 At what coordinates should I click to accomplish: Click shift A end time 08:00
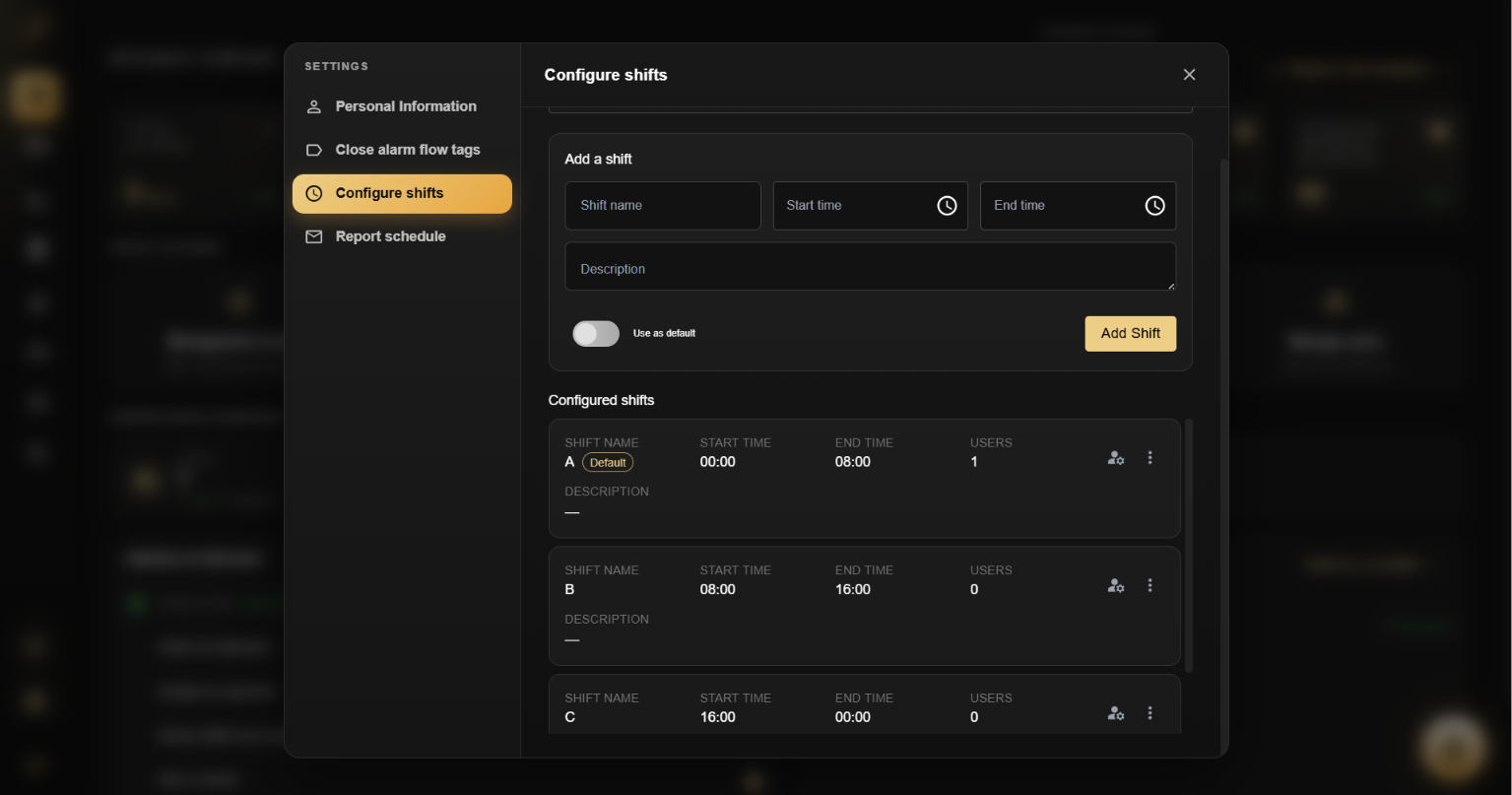[853, 462]
